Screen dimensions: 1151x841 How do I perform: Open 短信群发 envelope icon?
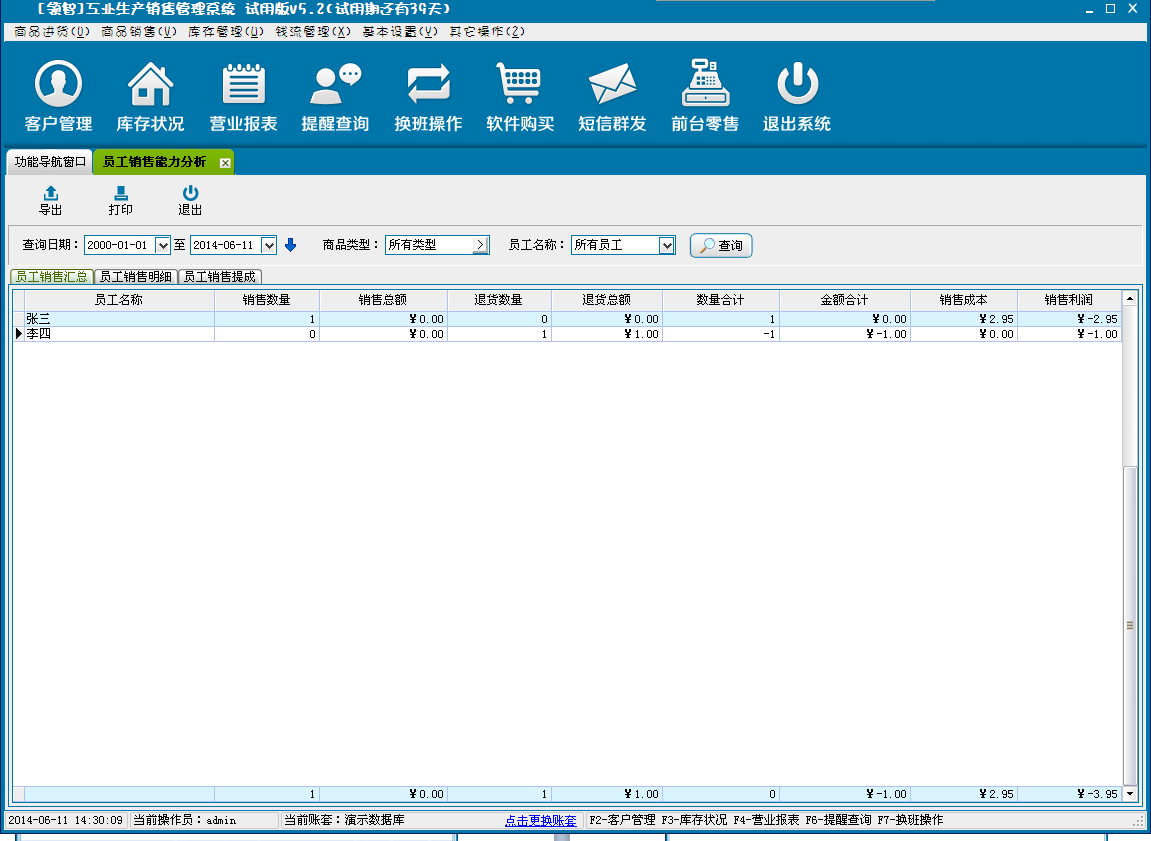[612, 85]
